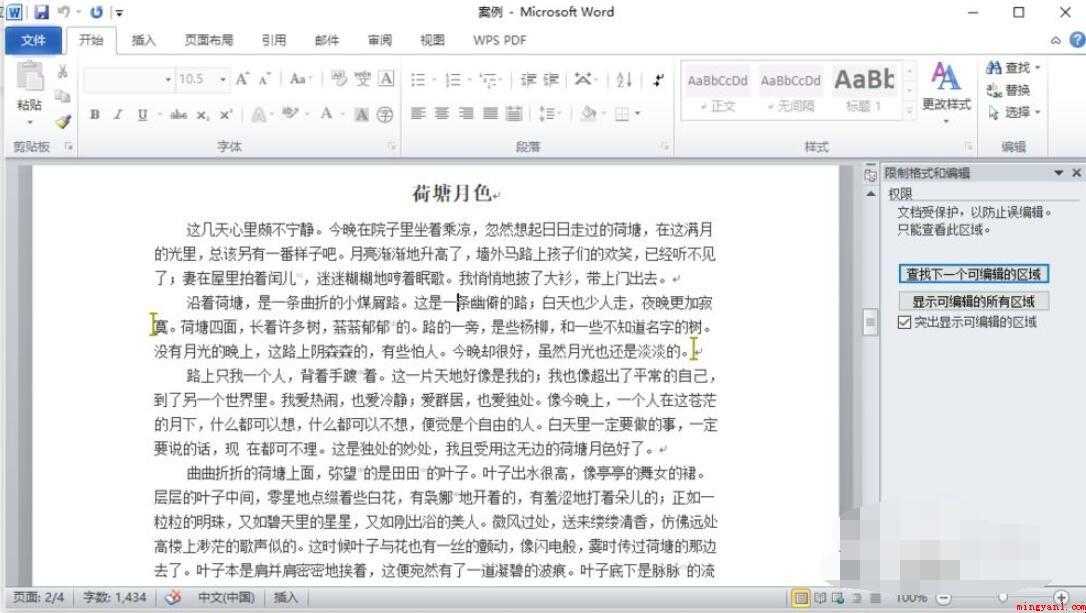Viewport: 1086px width, 613px height.
Task: Select the 无间隔 style
Action: pos(790,90)
